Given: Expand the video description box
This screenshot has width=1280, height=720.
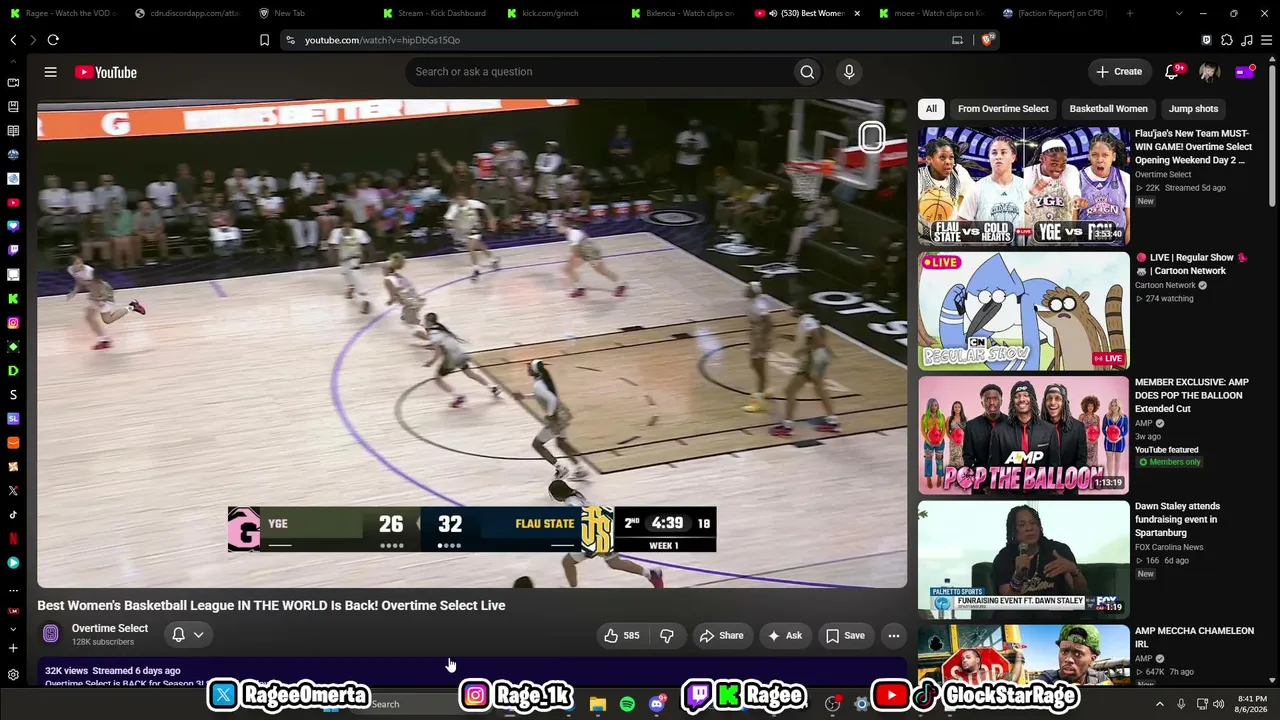Looking at the screenshot, I should pyautogui.click(x=472, y=673).
